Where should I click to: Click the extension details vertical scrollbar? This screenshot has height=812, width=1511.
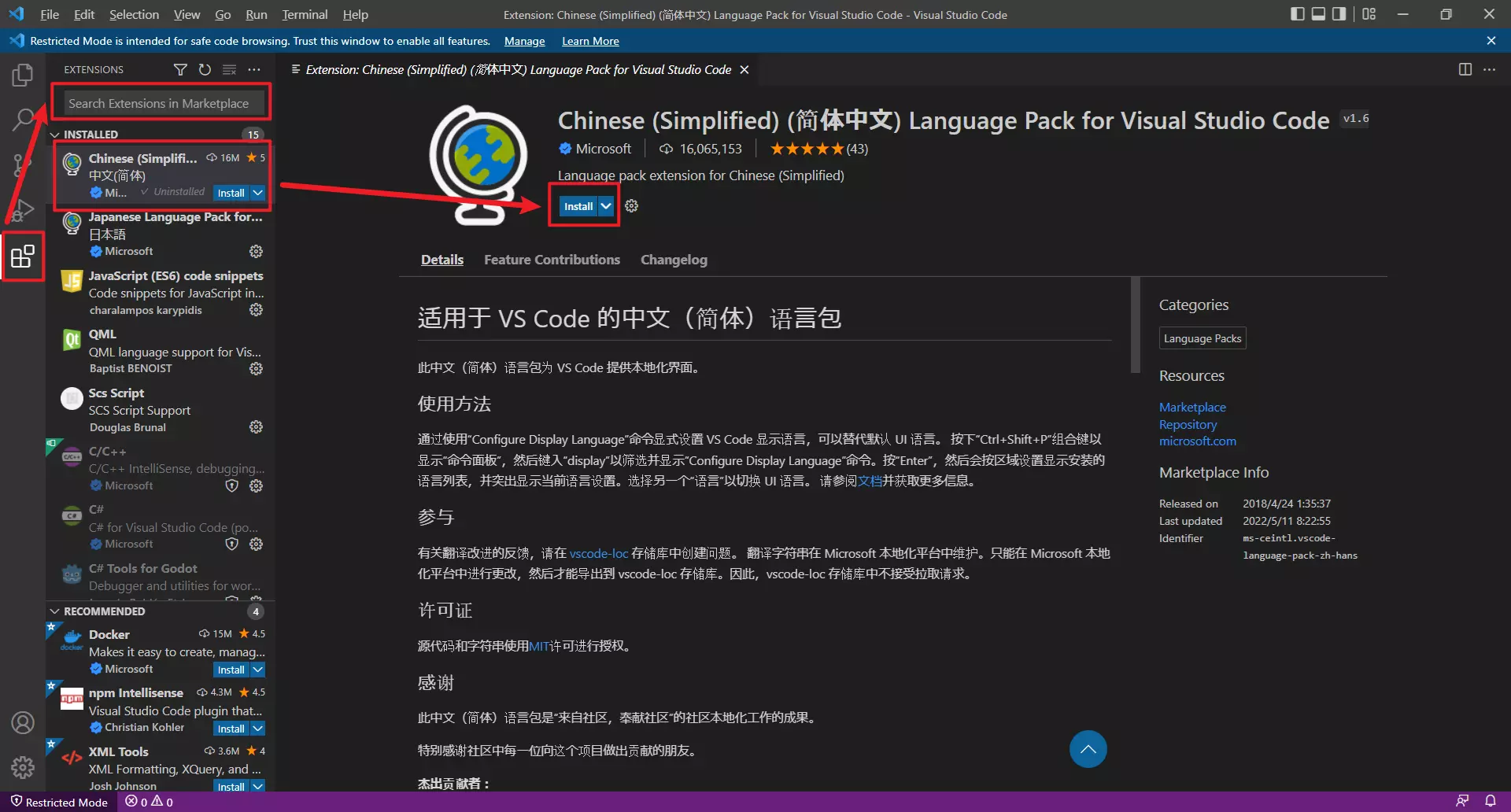(x=1135, y=325)
